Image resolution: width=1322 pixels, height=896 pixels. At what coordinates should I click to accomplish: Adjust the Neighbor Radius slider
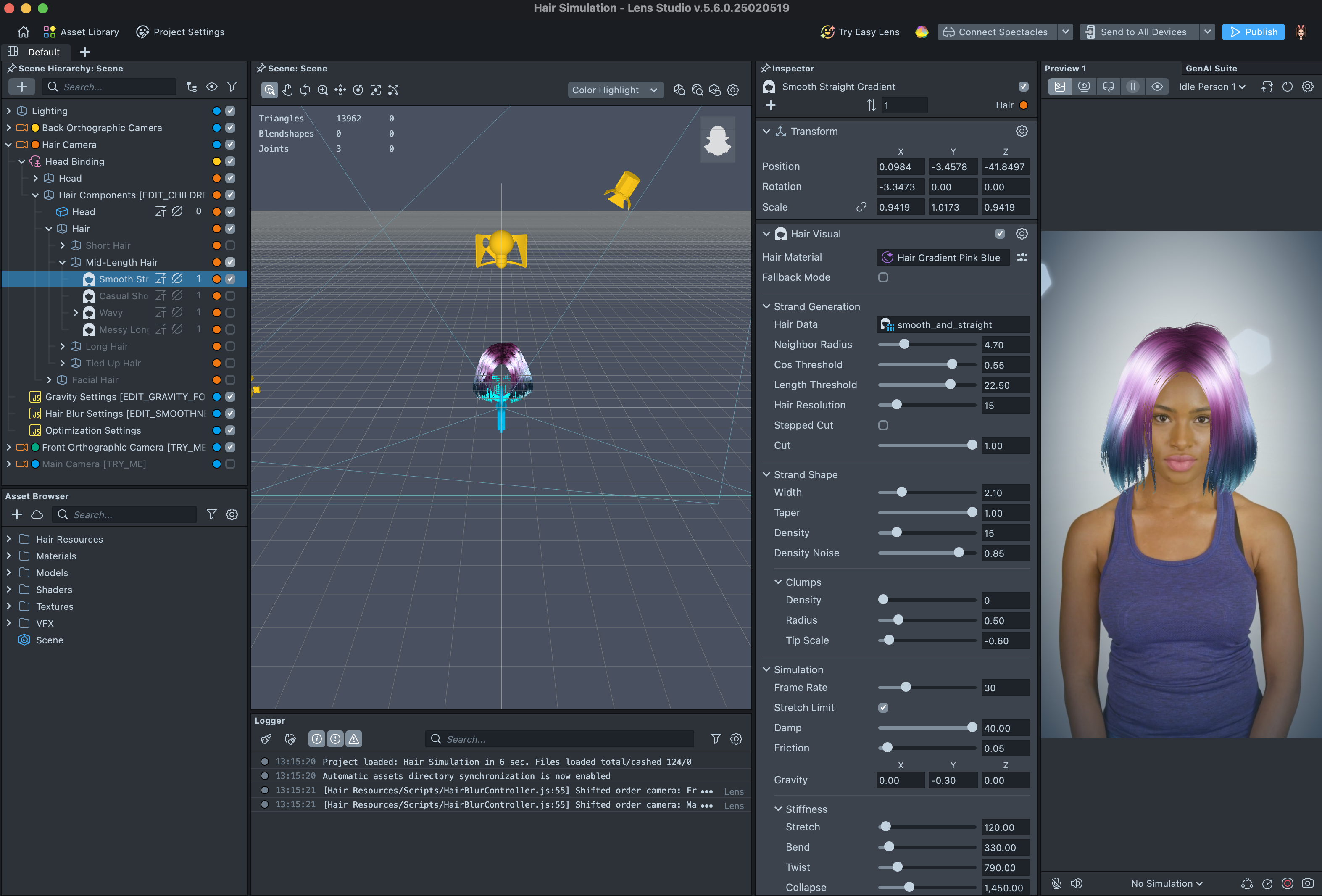pos(904,344)
